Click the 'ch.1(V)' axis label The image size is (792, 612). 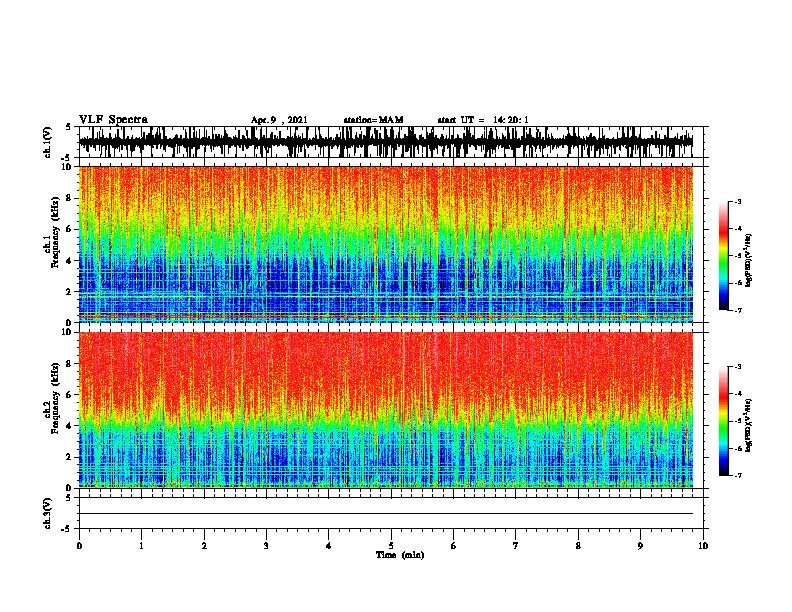pyautogui.click(x=47, y=142)
